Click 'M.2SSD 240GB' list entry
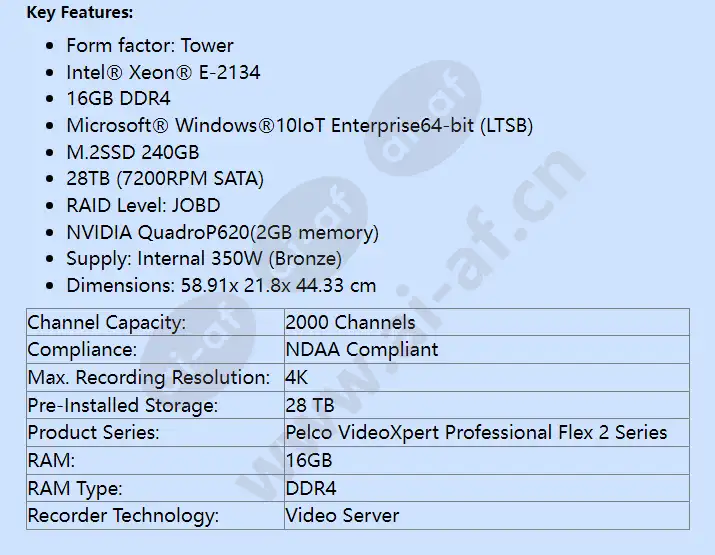The image size is (715, 555). click(x=133, y=152)
